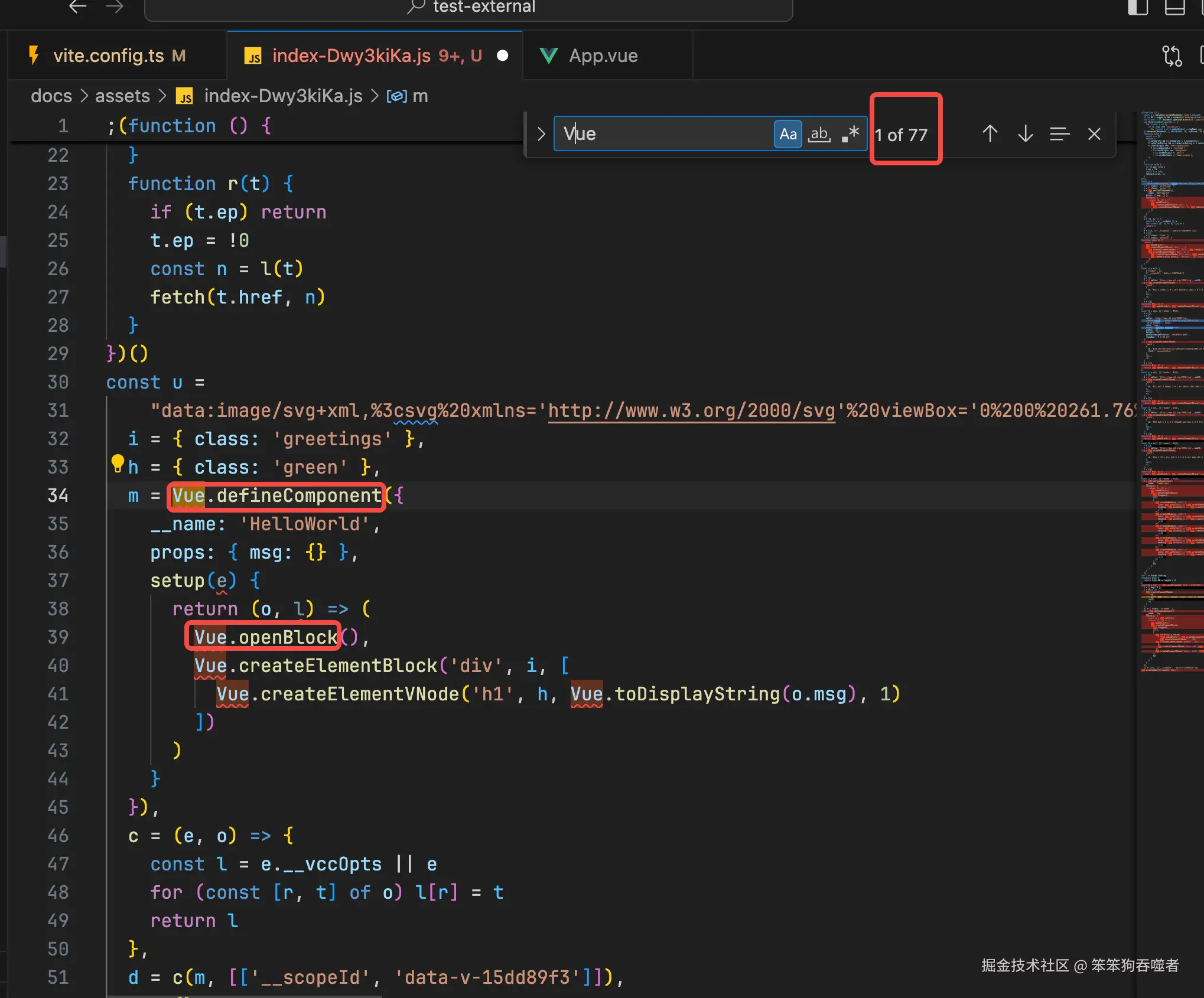1204x998 pixels.
Task: Switch to App.vue tab
Action: point(603,56)
